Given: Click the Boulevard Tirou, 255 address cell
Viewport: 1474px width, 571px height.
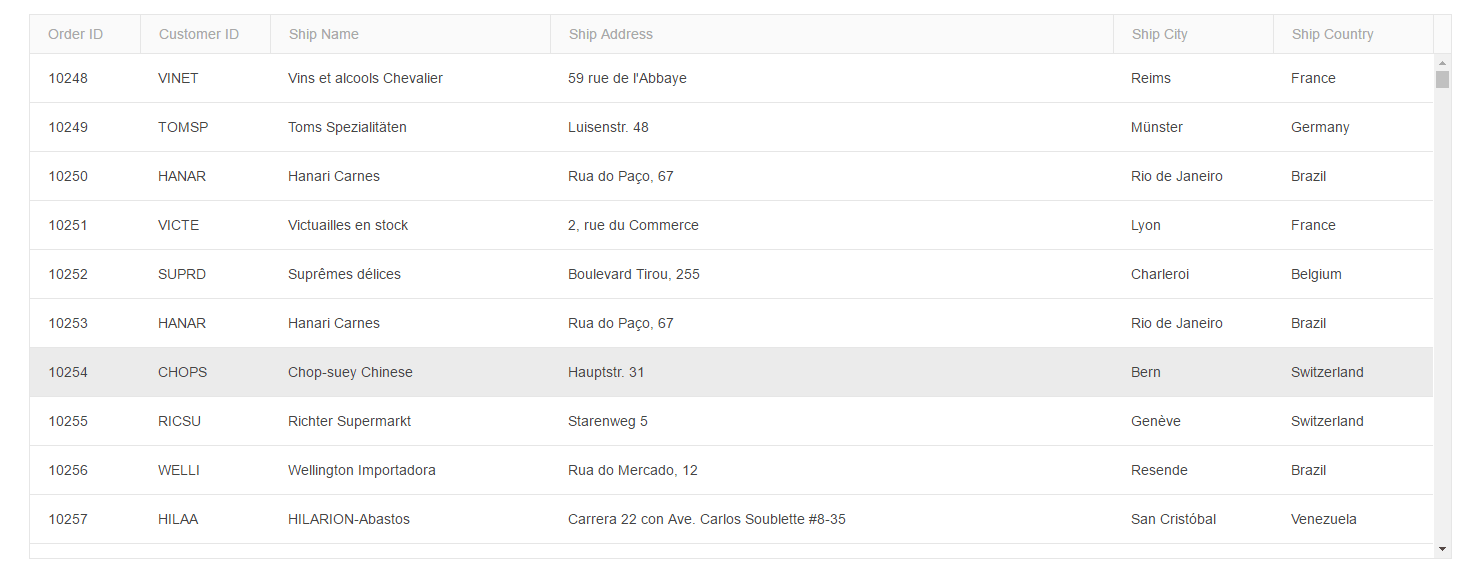Looking at the screenshot, I should point(831,274).
